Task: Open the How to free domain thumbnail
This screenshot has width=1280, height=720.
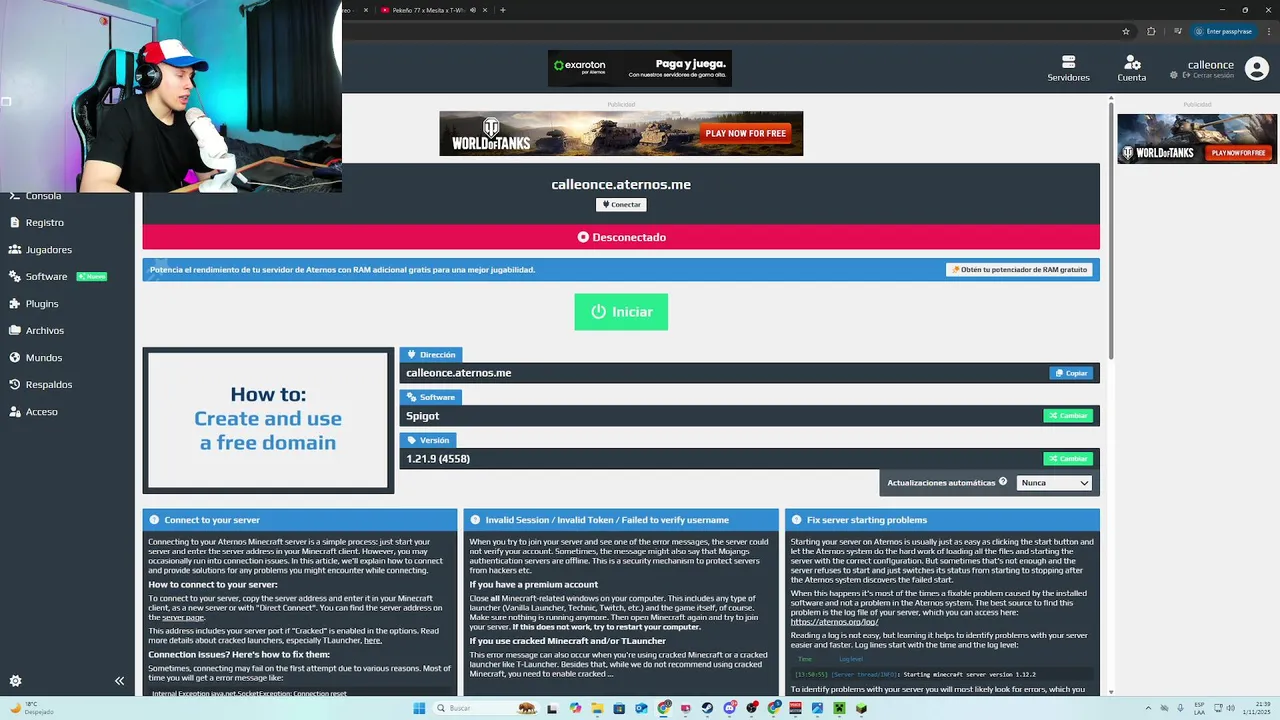Action: tap(268, 420)
